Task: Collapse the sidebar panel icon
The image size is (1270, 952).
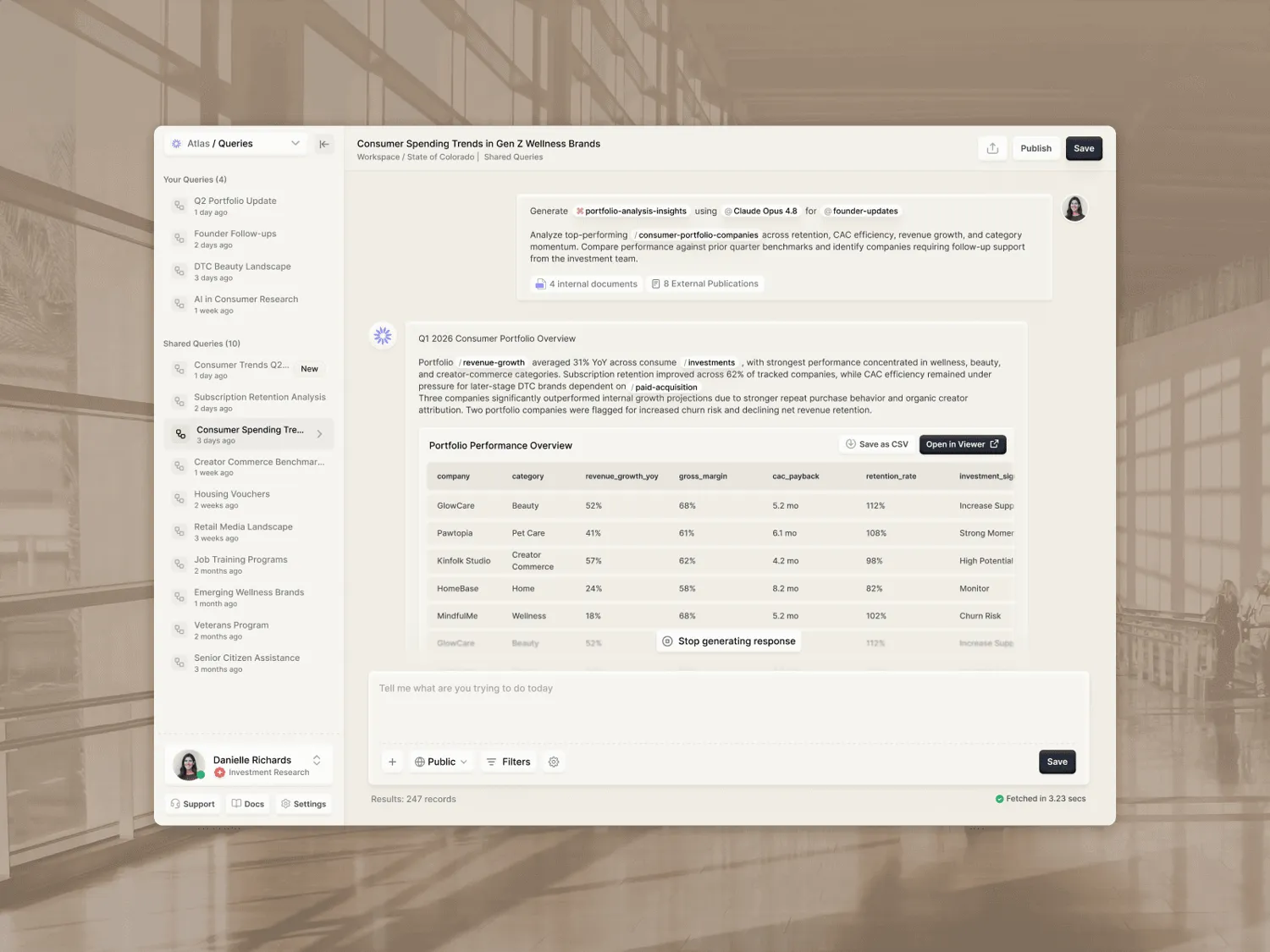Action: click(x=324, y=144)
